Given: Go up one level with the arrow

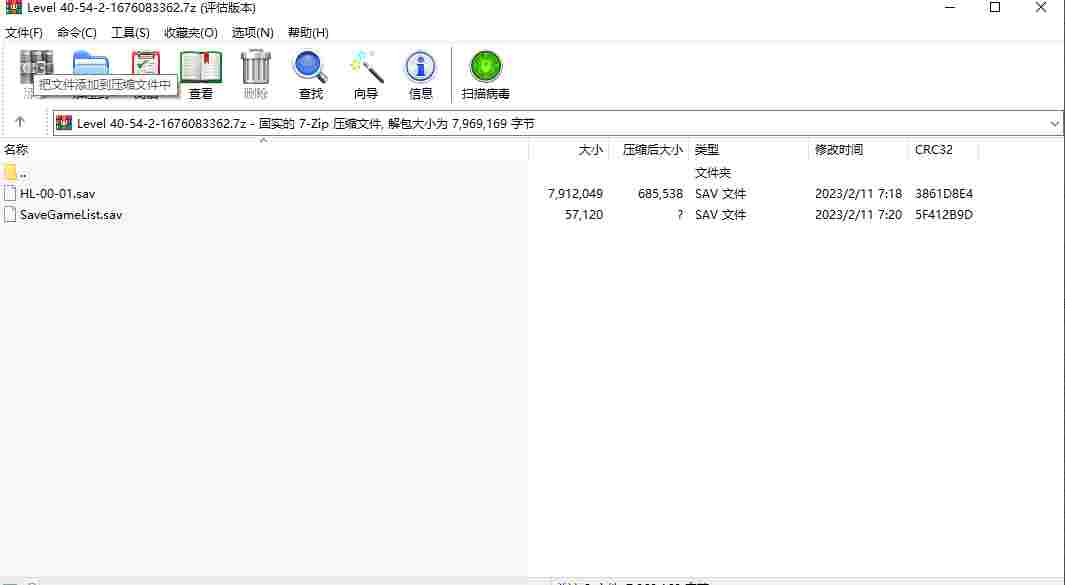Looking at the screenshot, I should tap(20, 122).
